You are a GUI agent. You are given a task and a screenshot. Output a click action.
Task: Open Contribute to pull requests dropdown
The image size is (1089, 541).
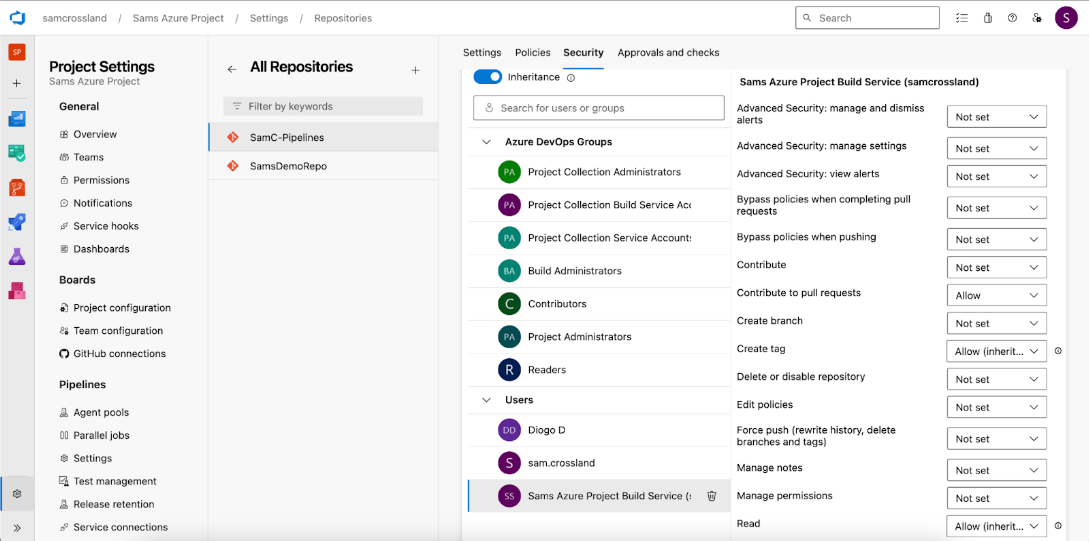pyautogui.click(x=997, y=295)
